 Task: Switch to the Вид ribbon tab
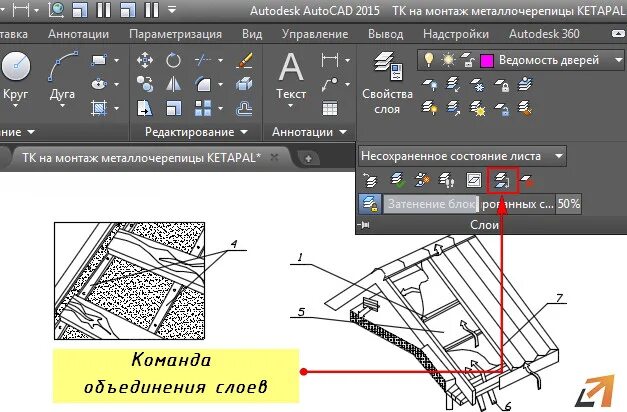click(252, 34)
